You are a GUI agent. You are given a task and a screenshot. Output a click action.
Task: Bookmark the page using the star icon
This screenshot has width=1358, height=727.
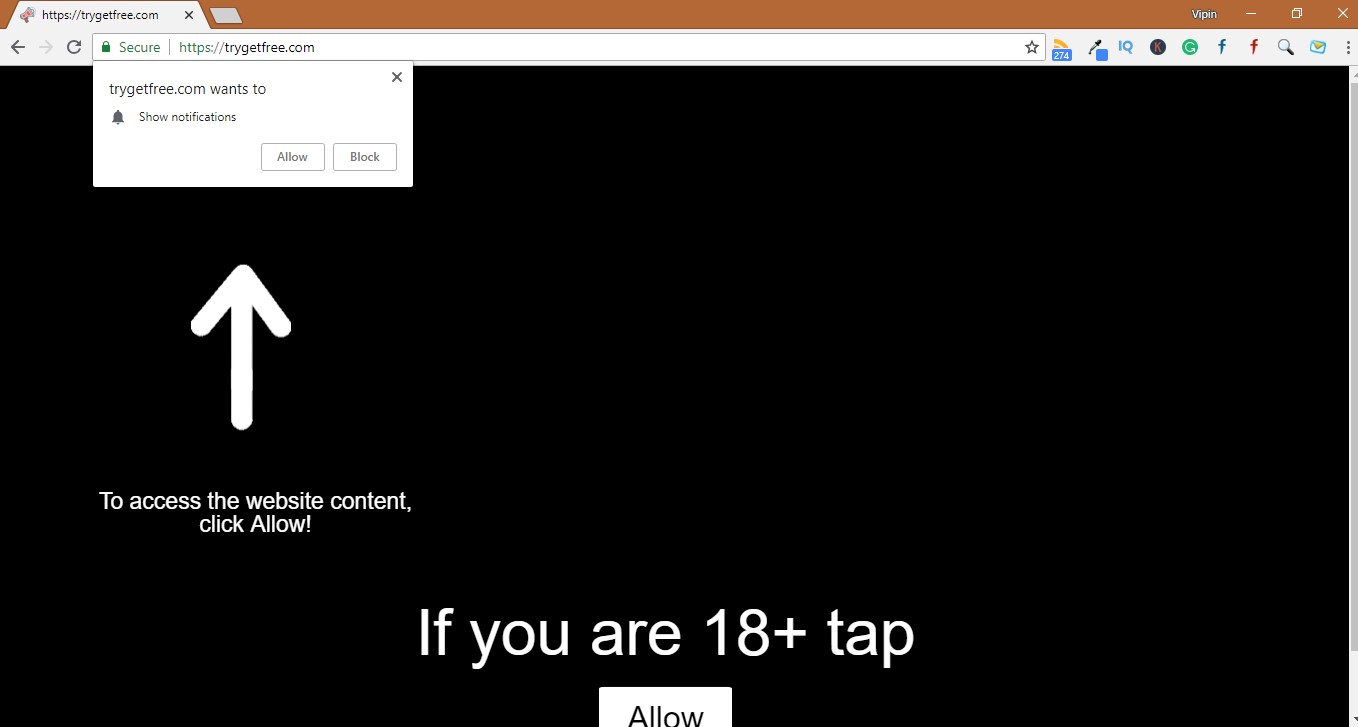point(1031,47)
